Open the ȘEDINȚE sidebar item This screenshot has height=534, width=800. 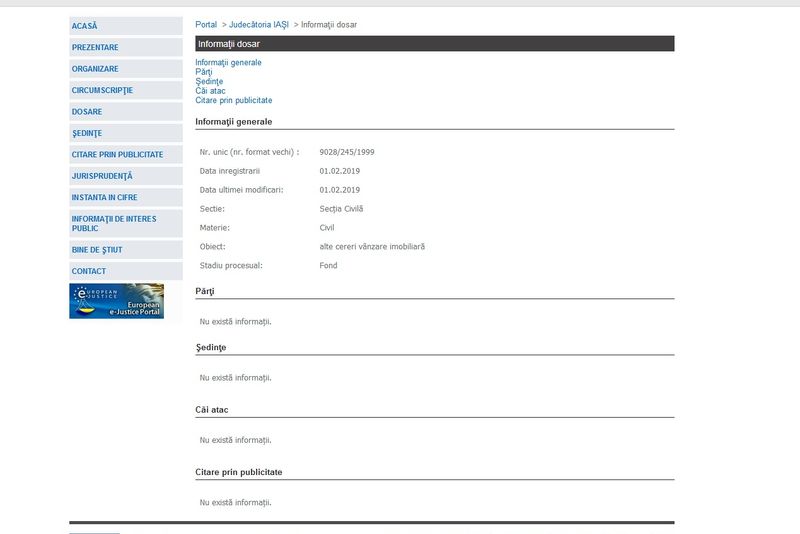(87, 133)
